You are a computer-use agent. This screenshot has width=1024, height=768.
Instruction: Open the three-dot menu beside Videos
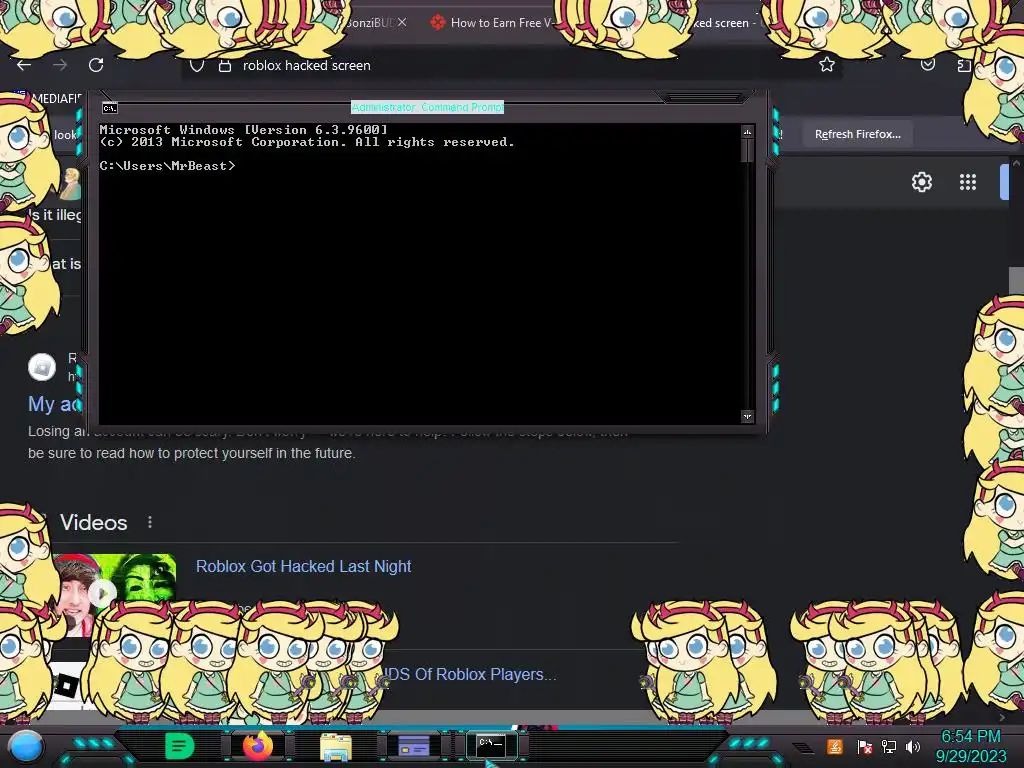150,522
